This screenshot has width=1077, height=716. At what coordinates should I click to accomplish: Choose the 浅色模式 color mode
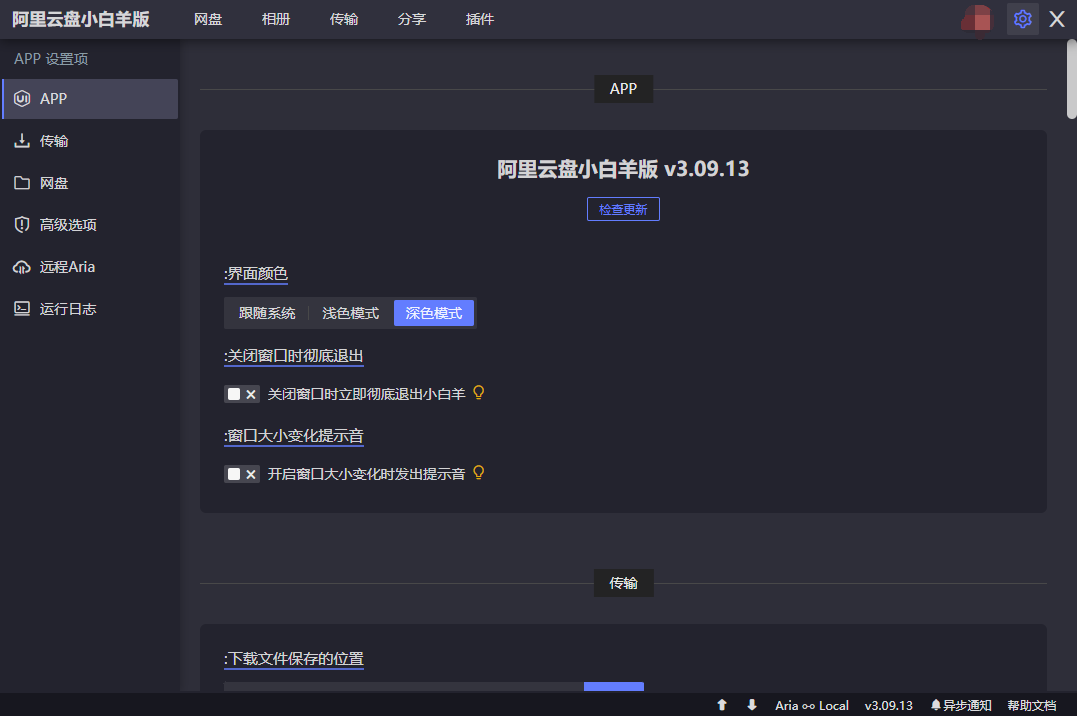coord(350,313)
